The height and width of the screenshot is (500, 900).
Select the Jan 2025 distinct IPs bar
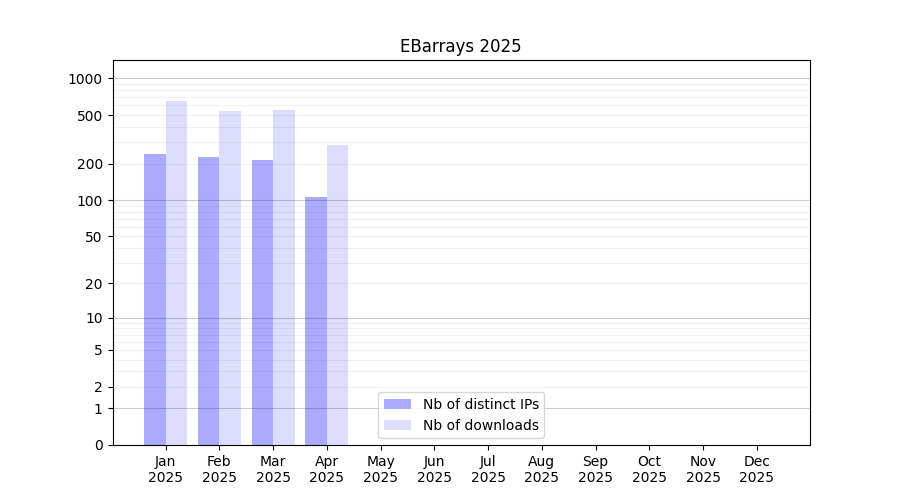[x=155, y=300]
